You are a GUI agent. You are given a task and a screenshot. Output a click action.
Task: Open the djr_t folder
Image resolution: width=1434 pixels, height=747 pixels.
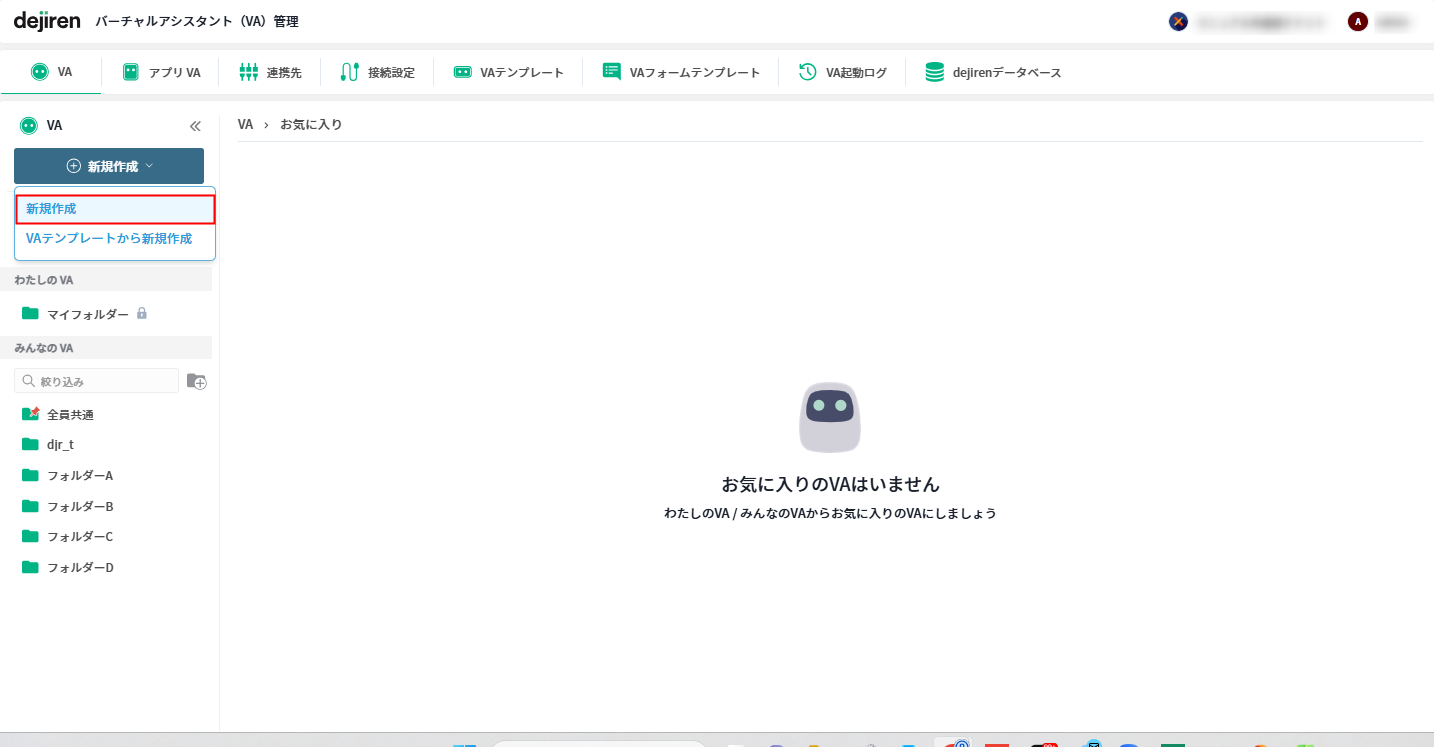(60, 444)
